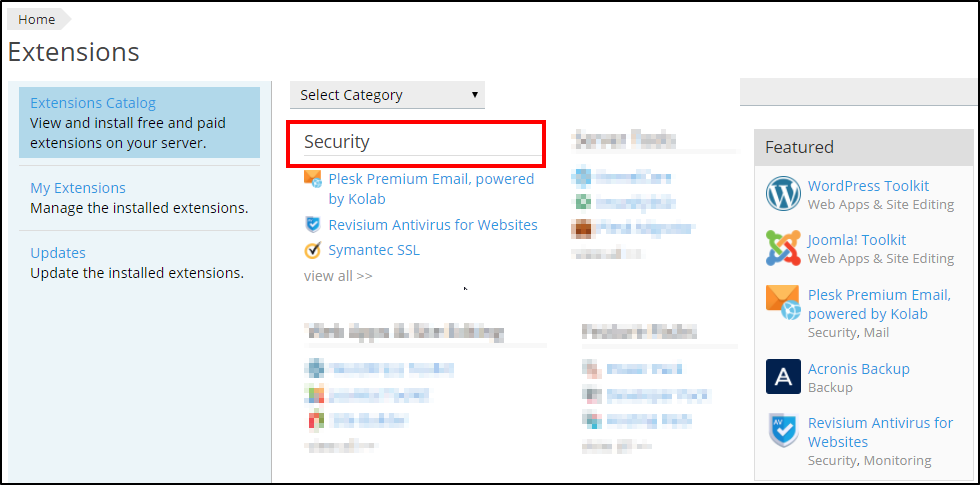
Task: Click the Plesk Premium Email icon in Featured
Action: tap(783, 302)
